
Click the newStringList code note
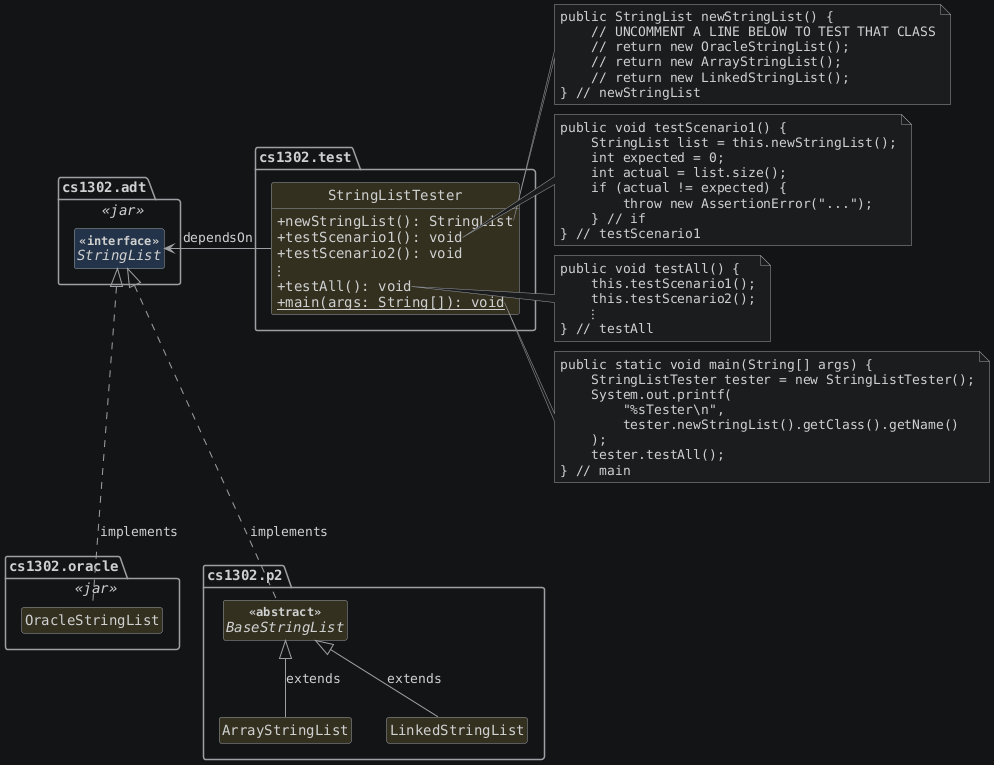752,55
